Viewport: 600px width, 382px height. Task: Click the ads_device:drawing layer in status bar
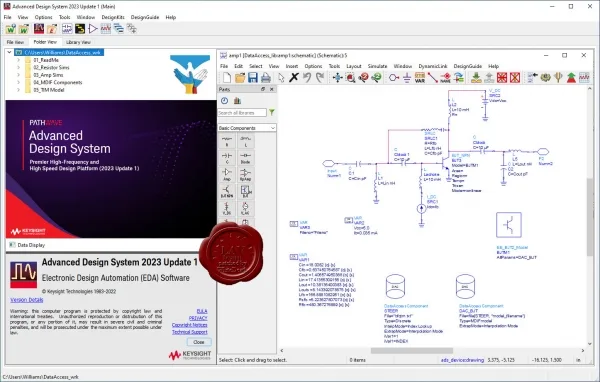point(462,360)
